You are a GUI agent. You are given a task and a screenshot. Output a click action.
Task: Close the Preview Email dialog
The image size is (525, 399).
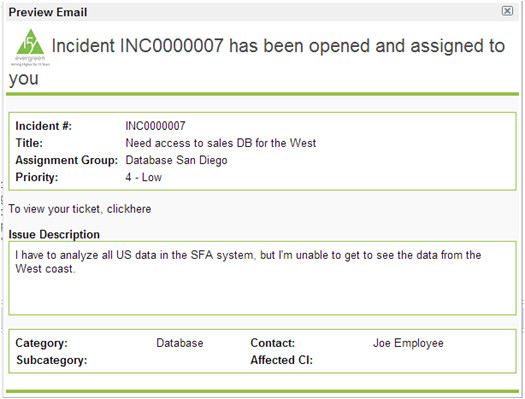507,11
